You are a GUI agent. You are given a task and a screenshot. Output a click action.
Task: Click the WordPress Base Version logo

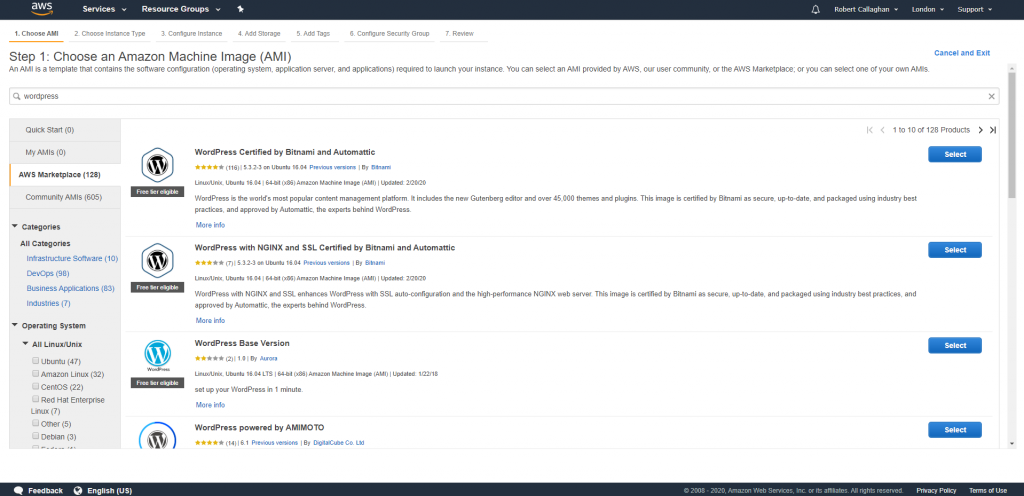click(157, 356)
